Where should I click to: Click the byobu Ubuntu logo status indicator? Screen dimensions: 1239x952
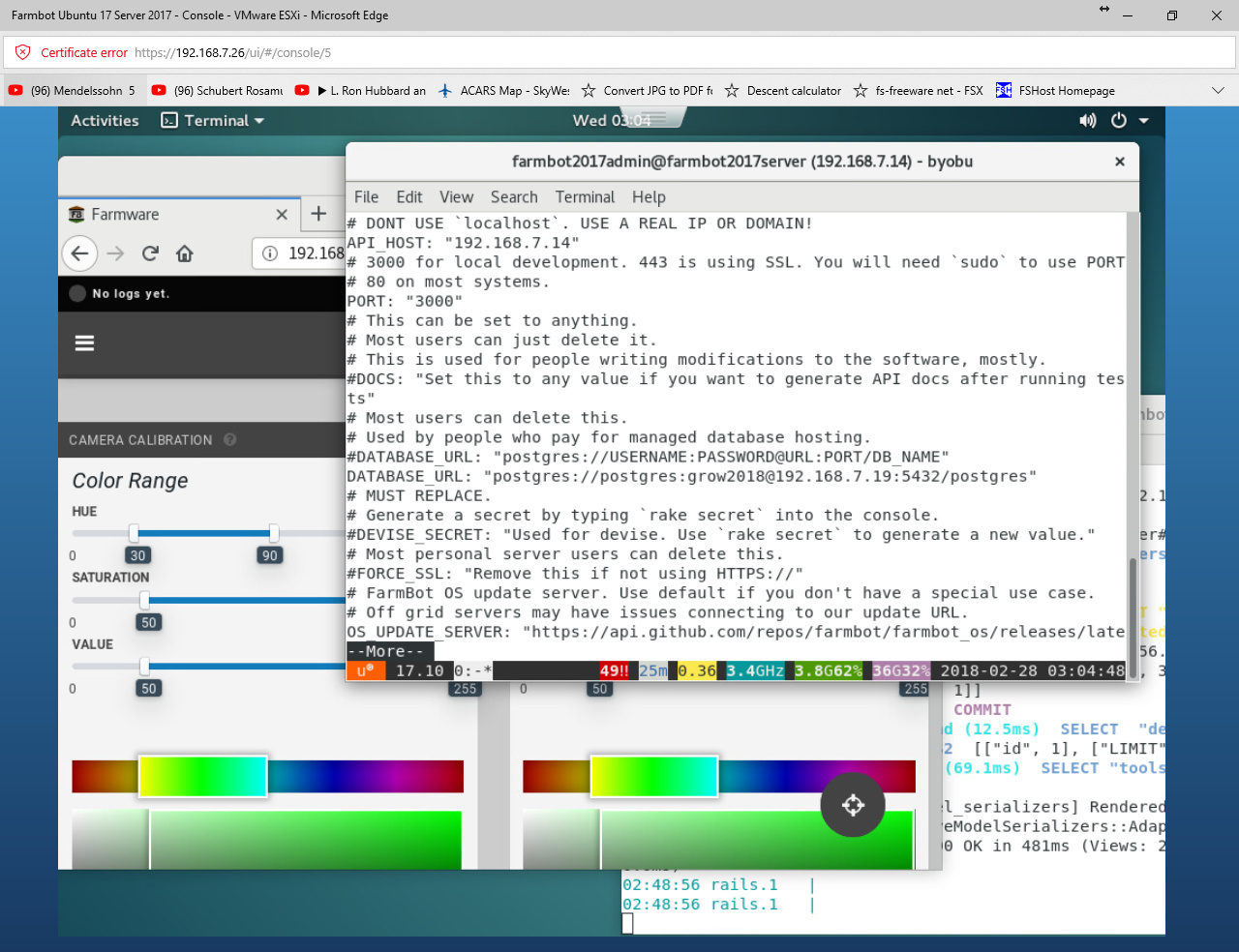366,670
